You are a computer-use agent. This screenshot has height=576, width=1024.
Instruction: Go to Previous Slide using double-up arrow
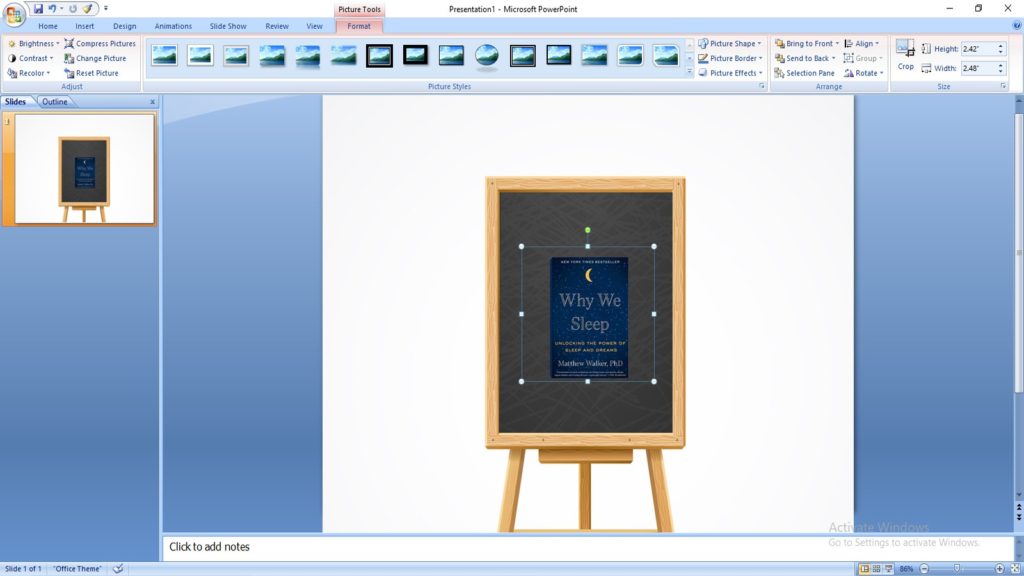(x=1019, y=507)
